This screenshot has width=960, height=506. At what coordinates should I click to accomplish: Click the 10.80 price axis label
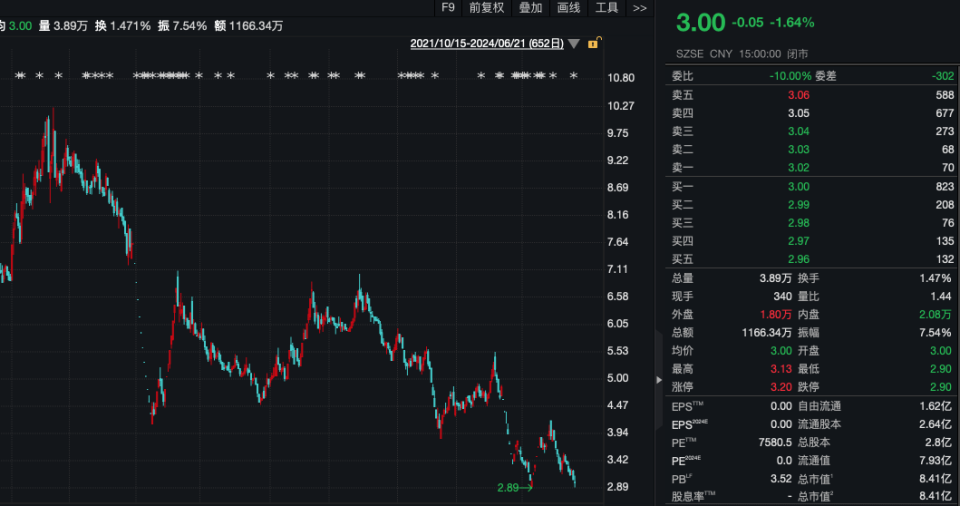point(622,78)
